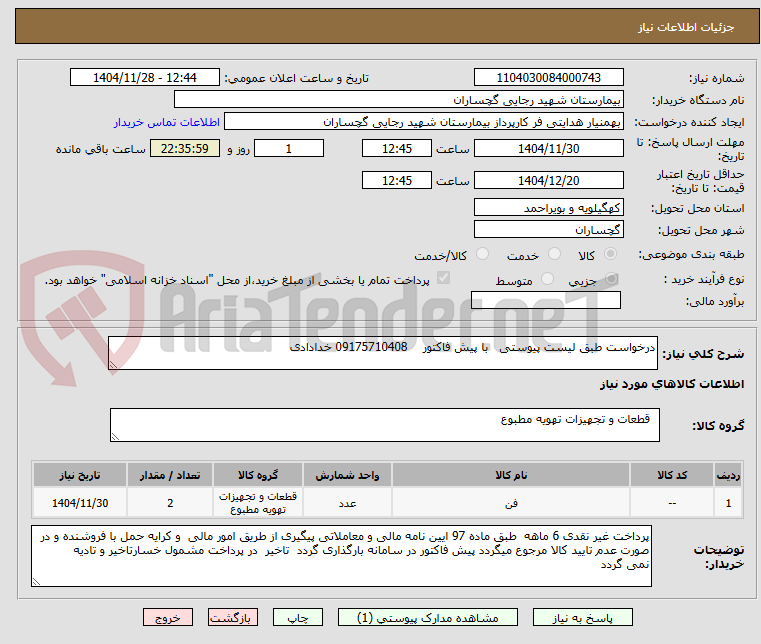Click the اطلاعات کالاهای مورد نیاز heading

672,384
